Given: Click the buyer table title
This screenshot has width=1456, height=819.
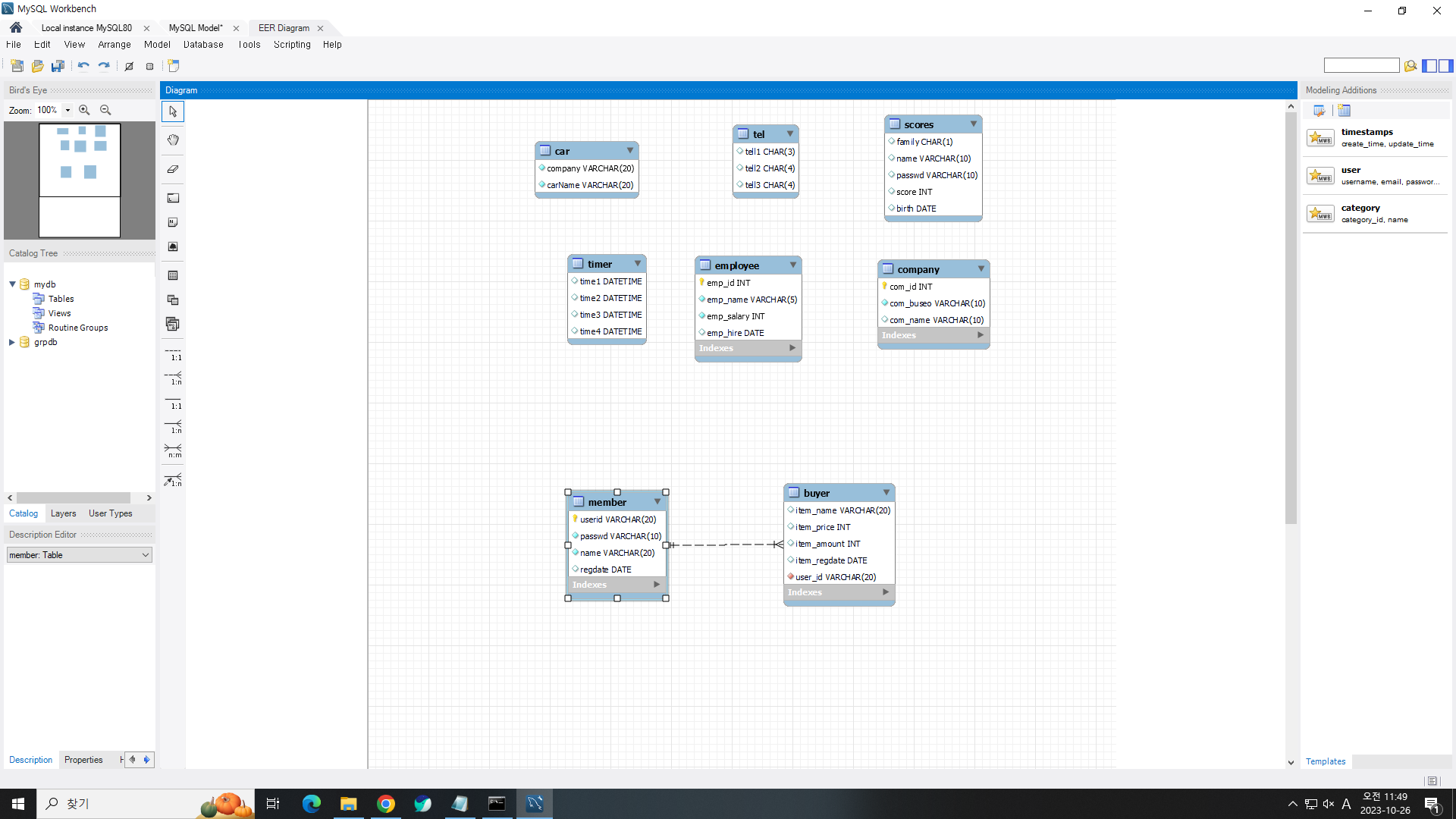Looking at the screenshot, I should [x=817, y=493].
